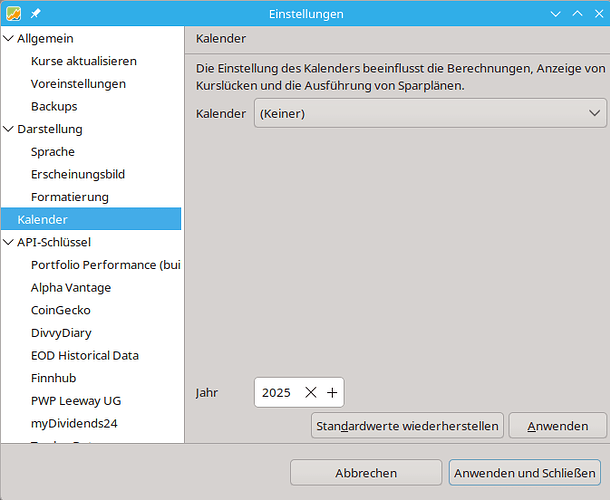
Task: Collapse the API-Schlüssel tree section
Action: click(x=8, y=242)
